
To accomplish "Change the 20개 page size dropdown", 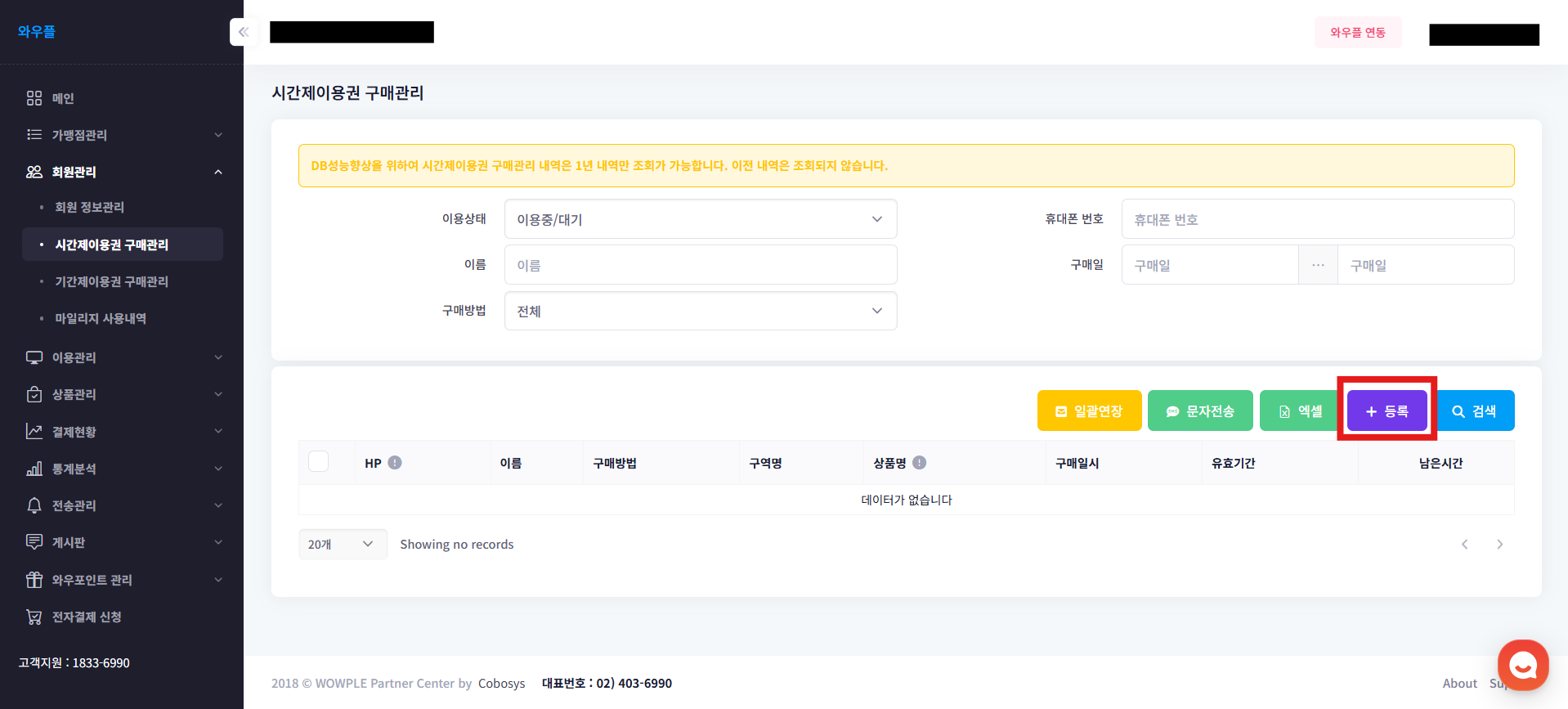I will click(342, 545).
